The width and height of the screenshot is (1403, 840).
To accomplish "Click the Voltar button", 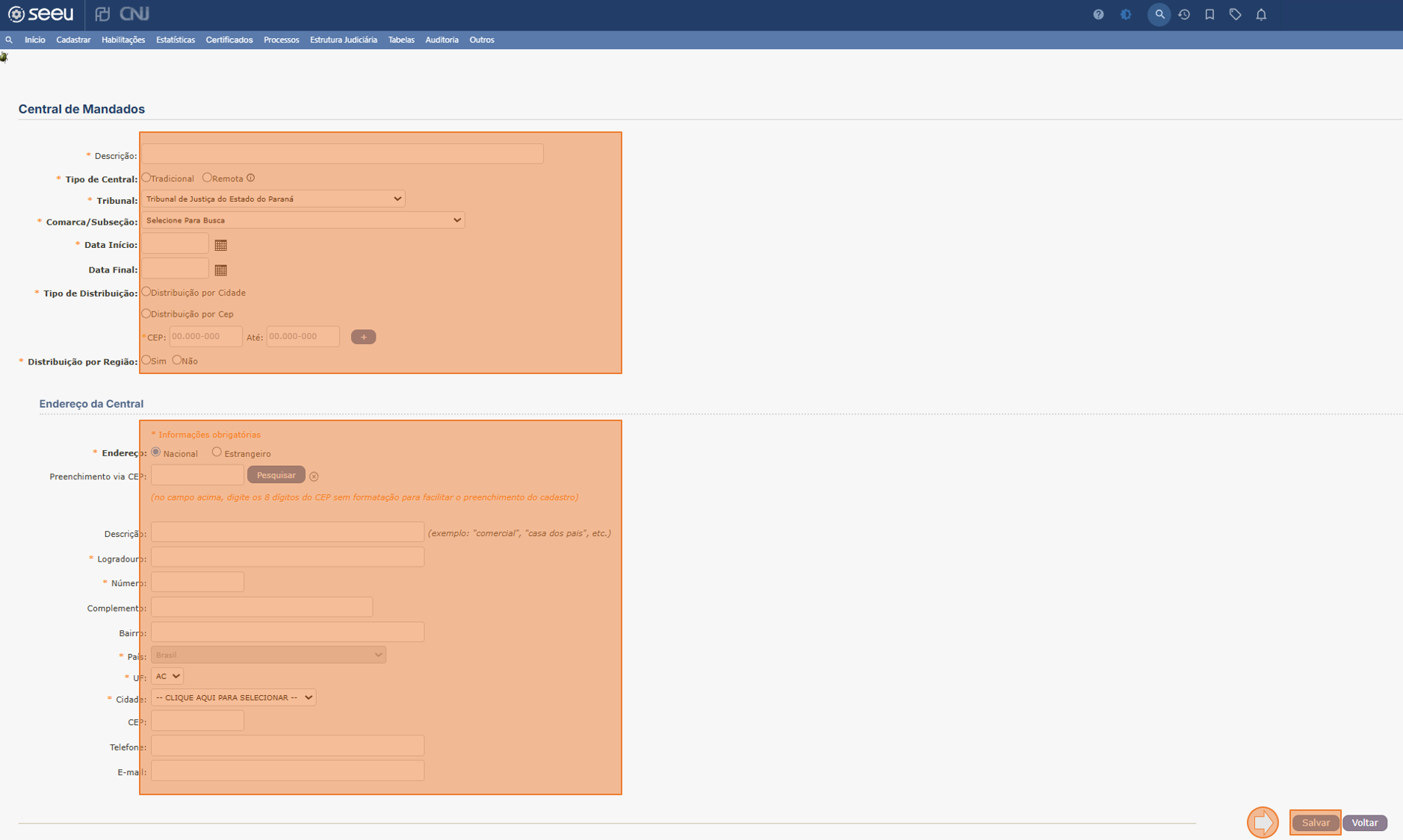I will [1365, 823].
